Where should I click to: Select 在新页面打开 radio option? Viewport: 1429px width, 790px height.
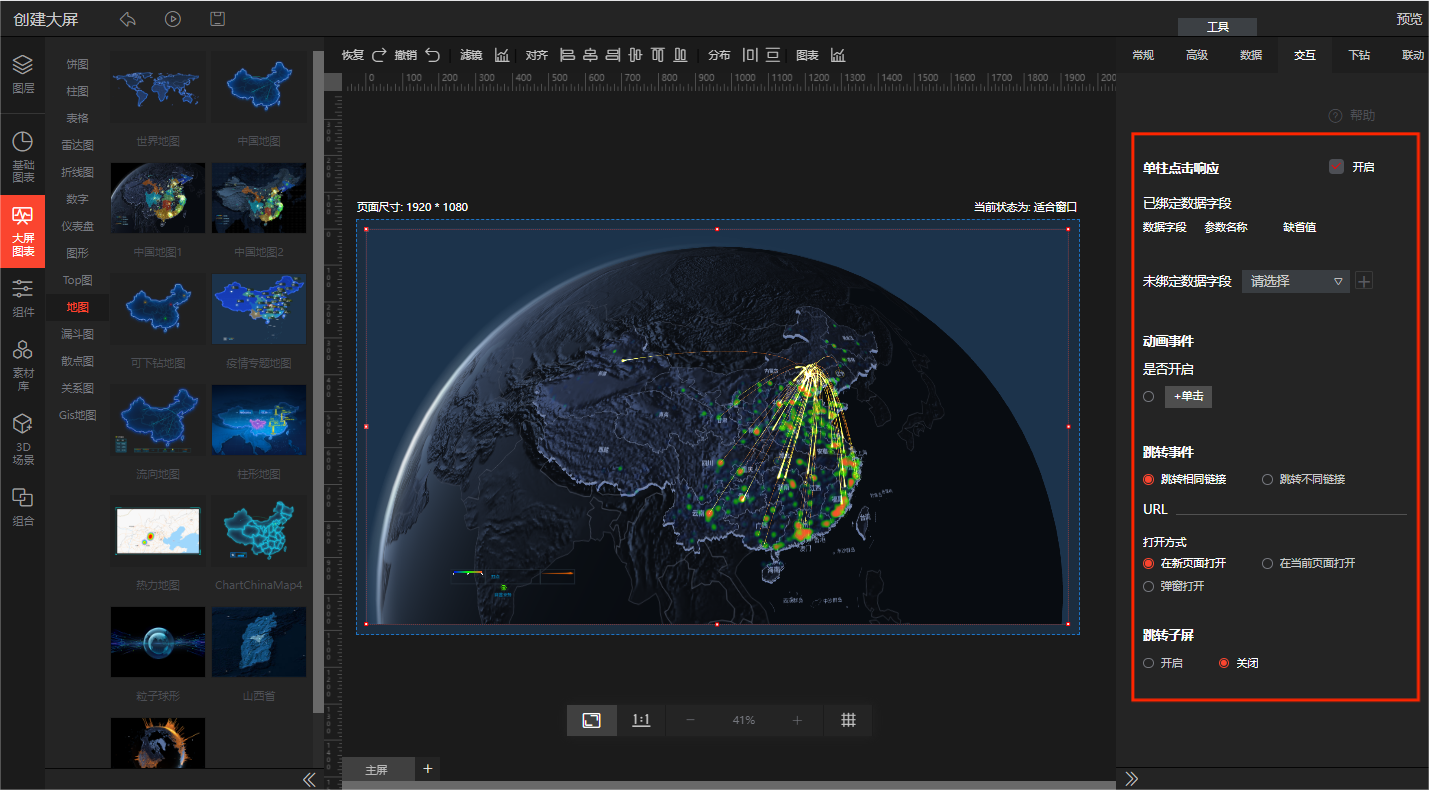1149,564
